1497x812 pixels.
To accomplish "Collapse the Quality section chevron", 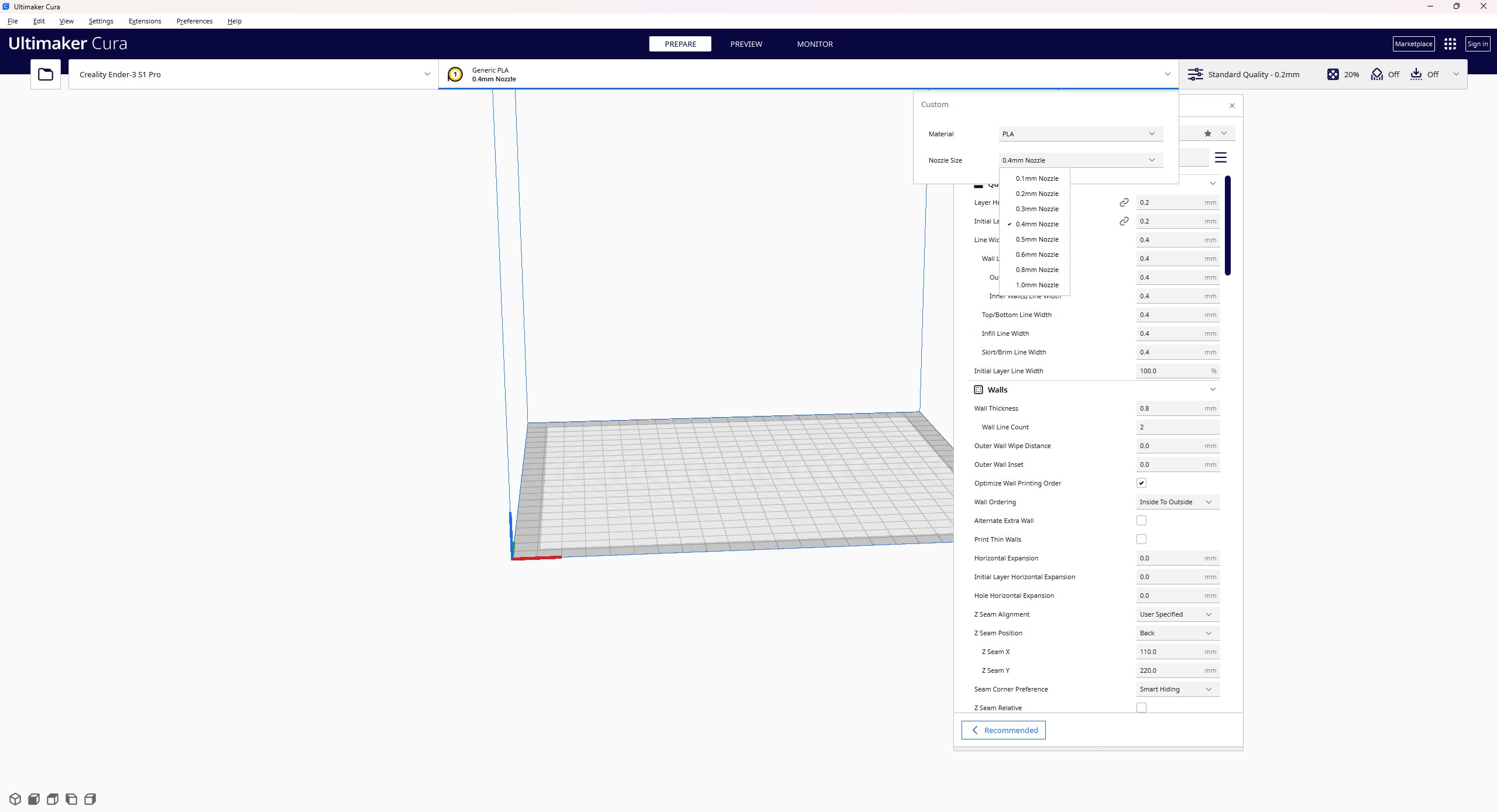I will [x=1213, y=184].
